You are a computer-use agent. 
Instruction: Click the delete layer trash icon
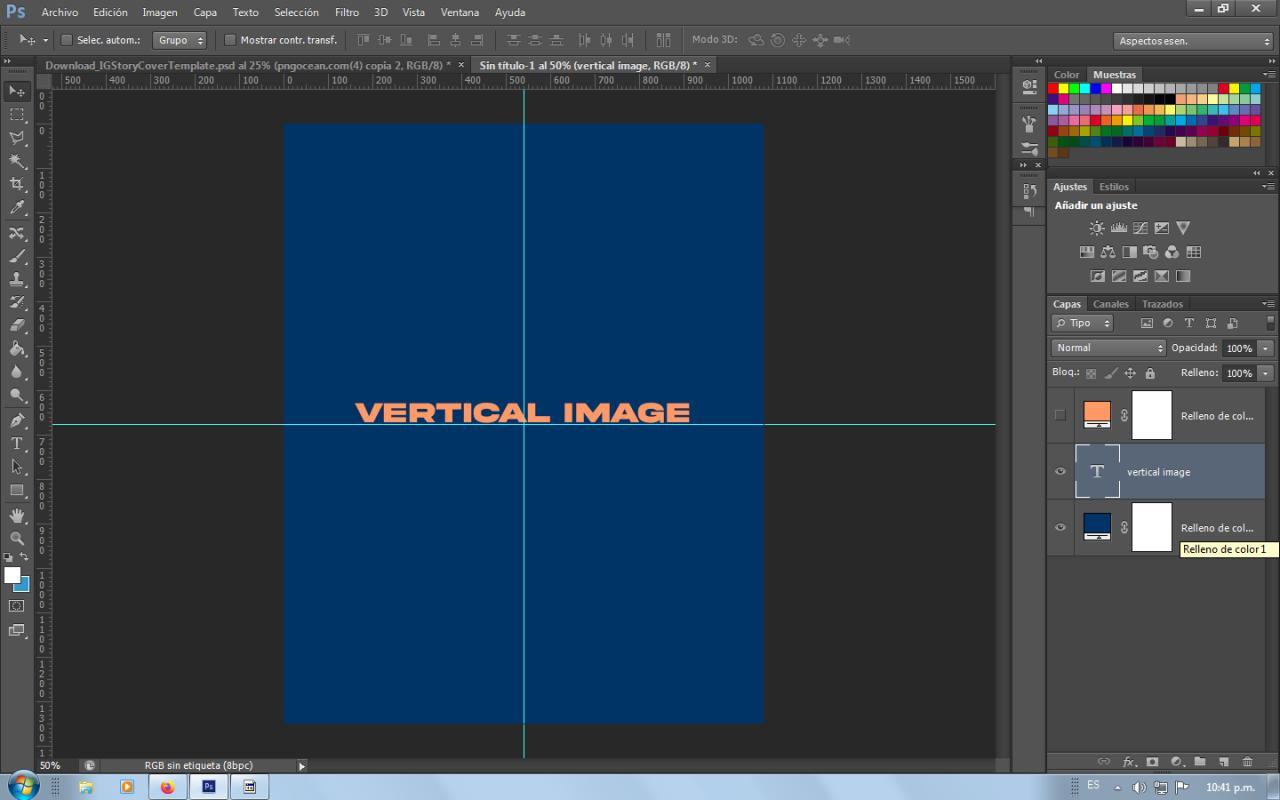1247,762
